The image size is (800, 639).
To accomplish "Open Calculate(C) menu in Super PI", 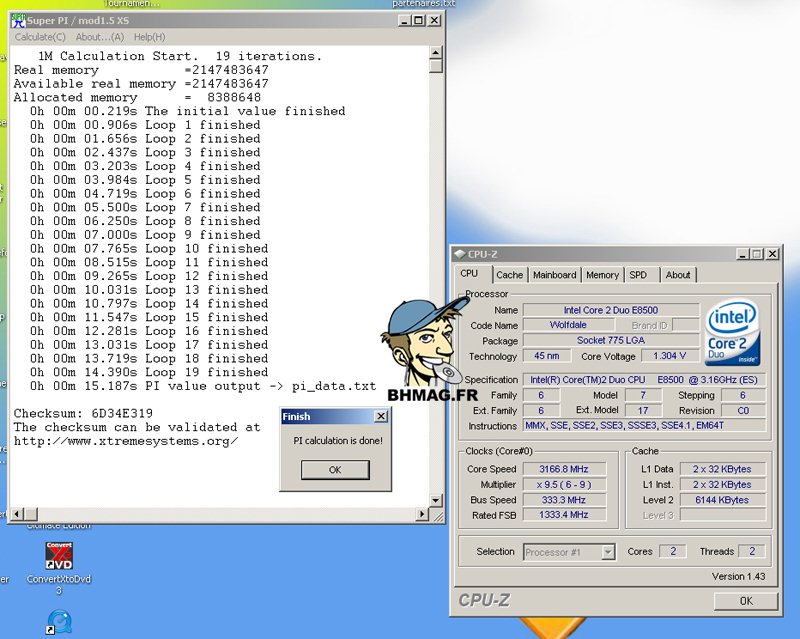I will tap(40, 37).
